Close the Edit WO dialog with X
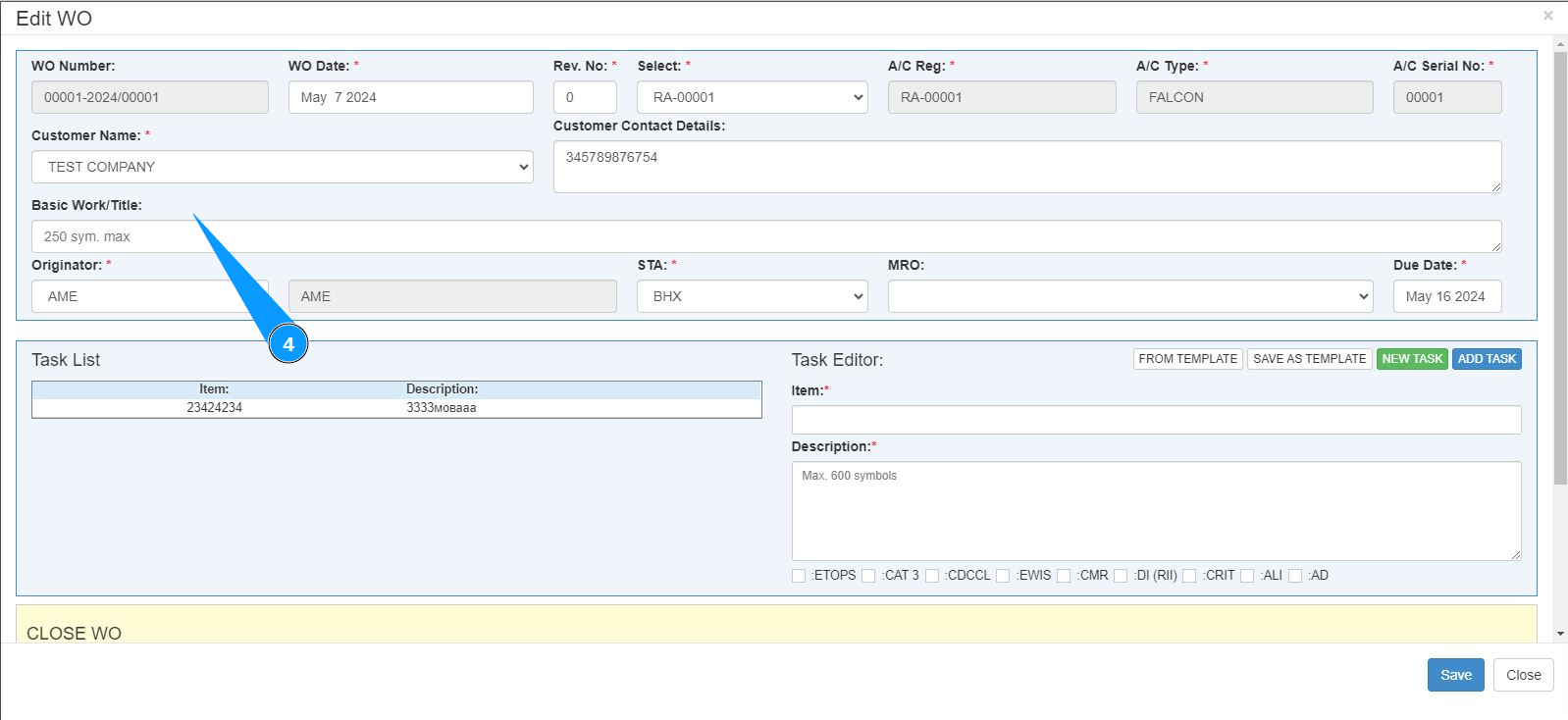This screenshot has height=720, width=1568. (x=1547, y=16)
